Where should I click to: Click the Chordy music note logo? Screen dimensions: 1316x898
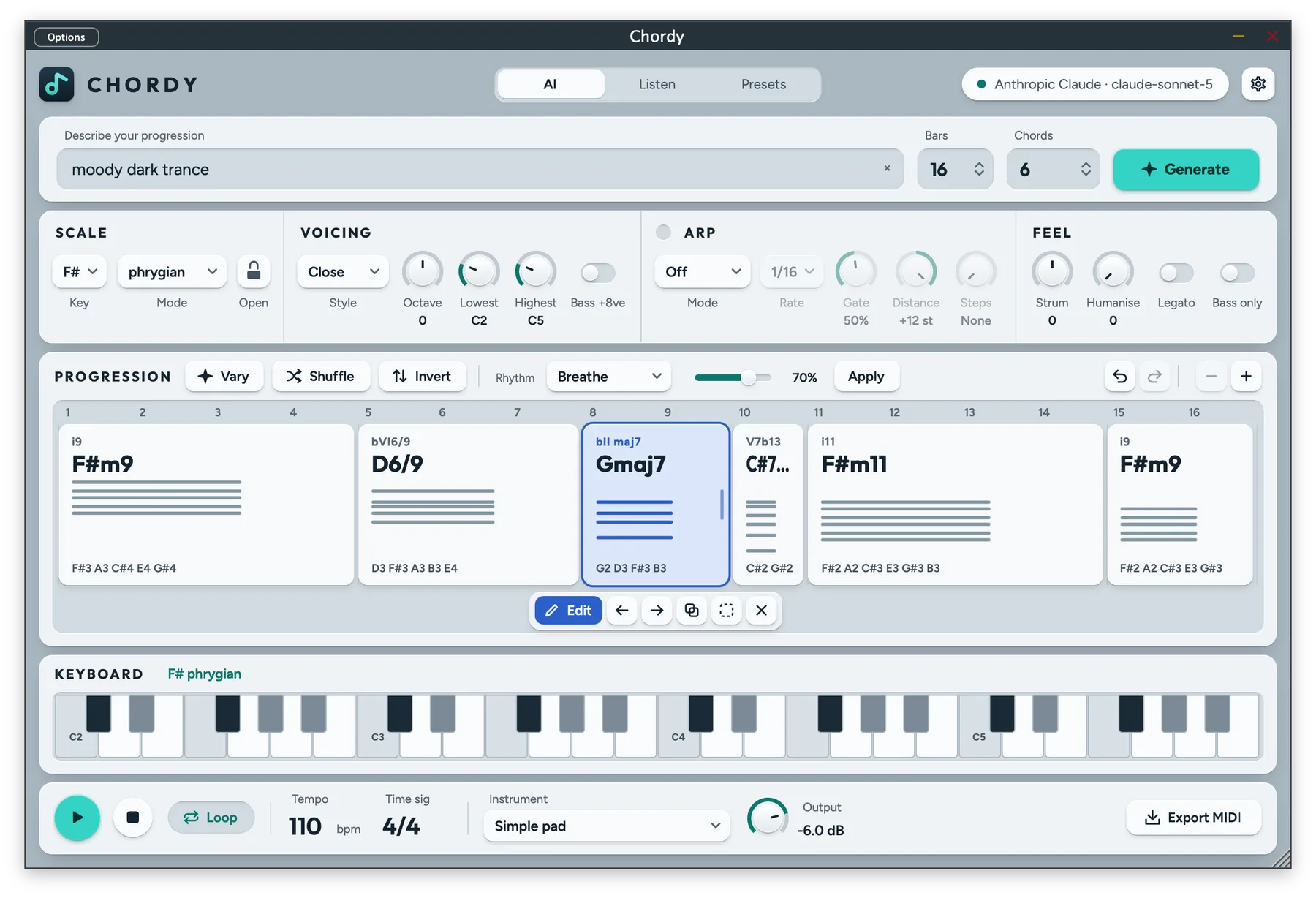56,84
